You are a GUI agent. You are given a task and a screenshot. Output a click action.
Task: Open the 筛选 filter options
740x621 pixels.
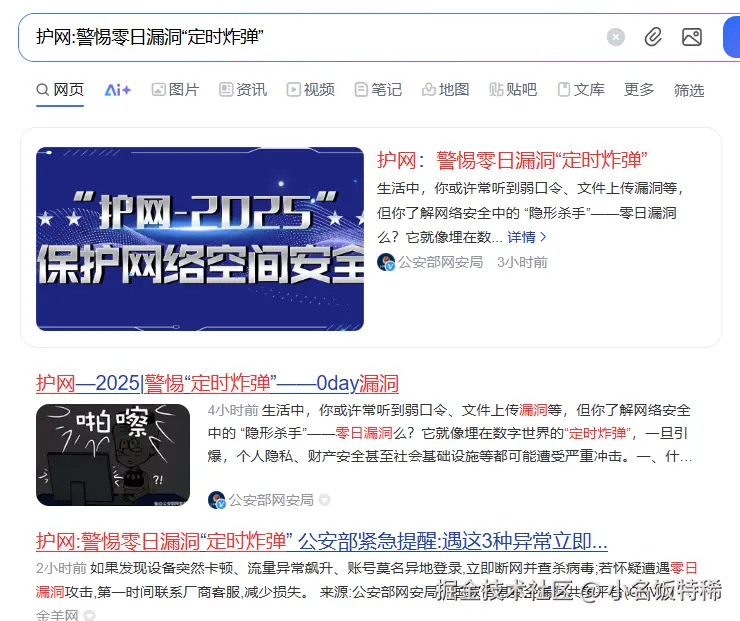tap(689, 90)
